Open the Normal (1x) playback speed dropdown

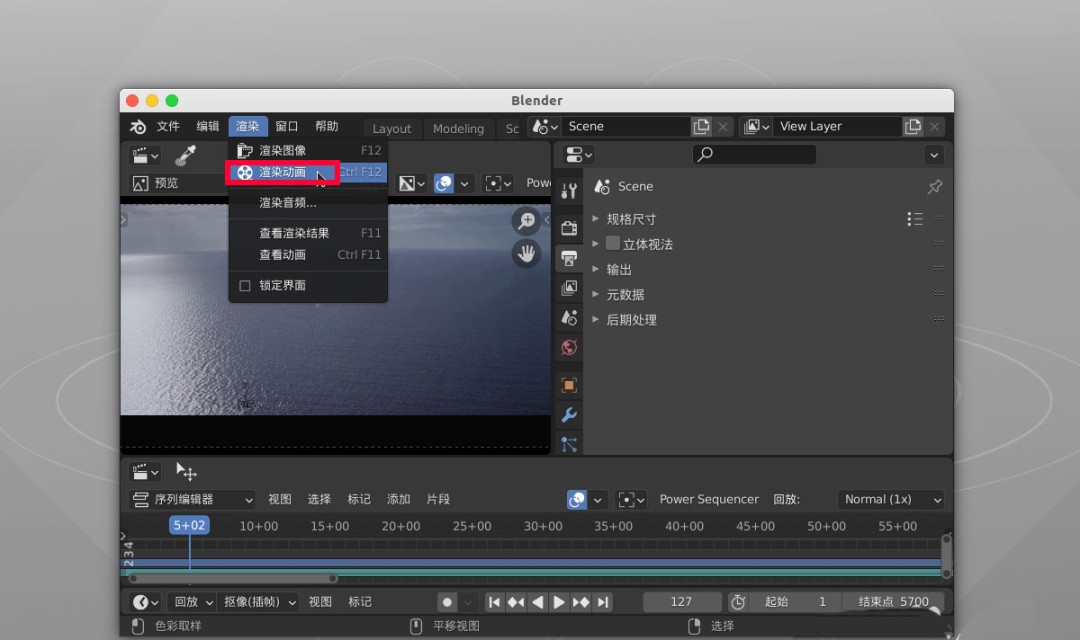(x=890, y=499)
